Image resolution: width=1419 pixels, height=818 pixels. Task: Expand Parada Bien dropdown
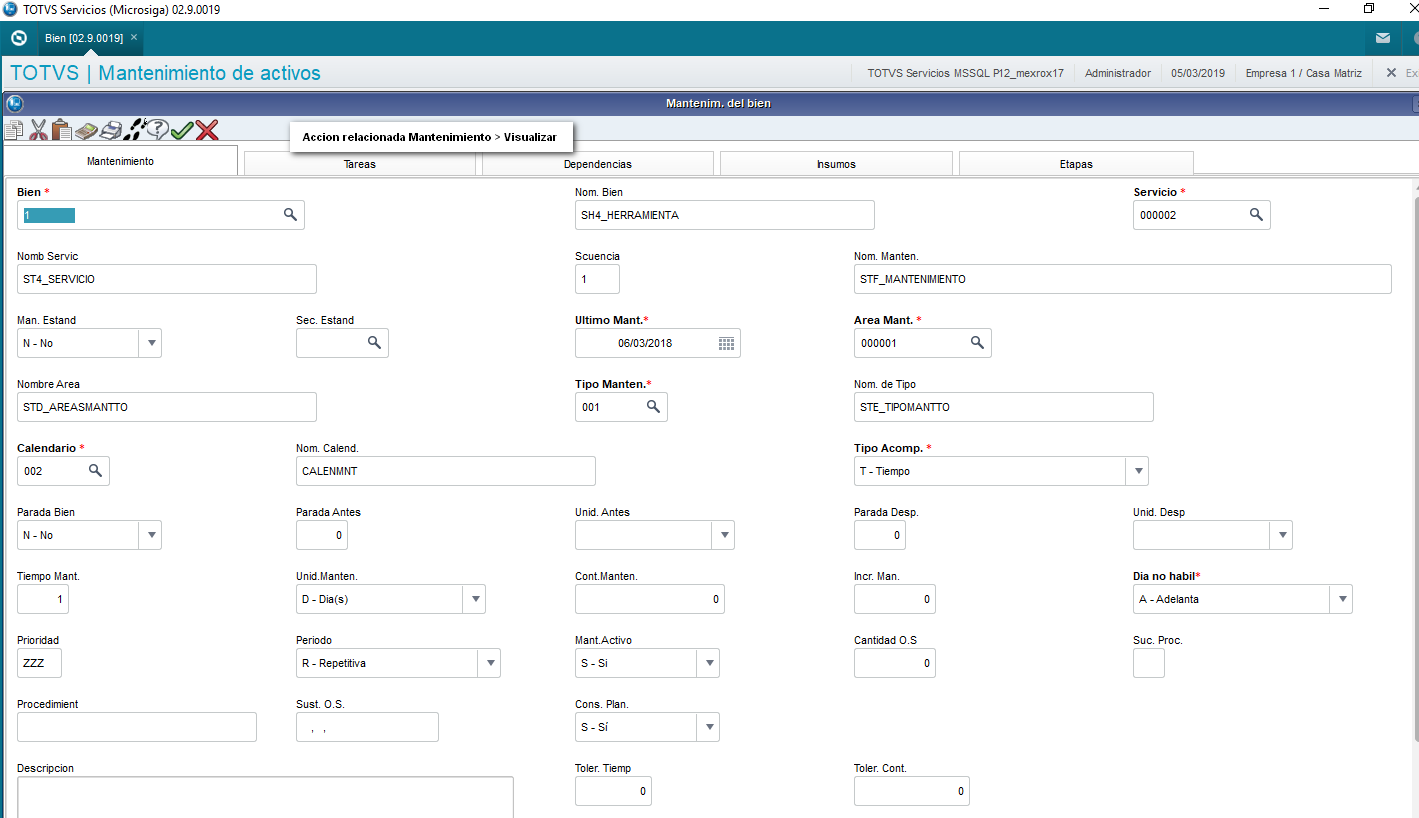150,535
